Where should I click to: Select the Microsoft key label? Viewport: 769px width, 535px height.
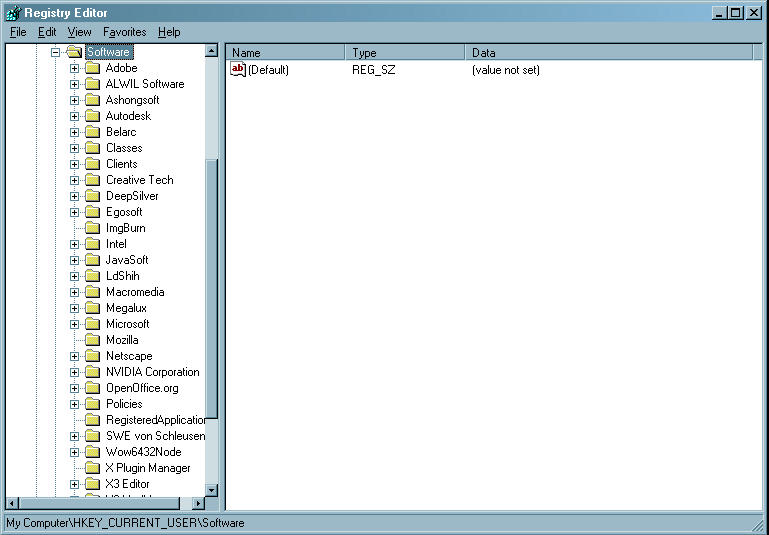pos(128,324)
